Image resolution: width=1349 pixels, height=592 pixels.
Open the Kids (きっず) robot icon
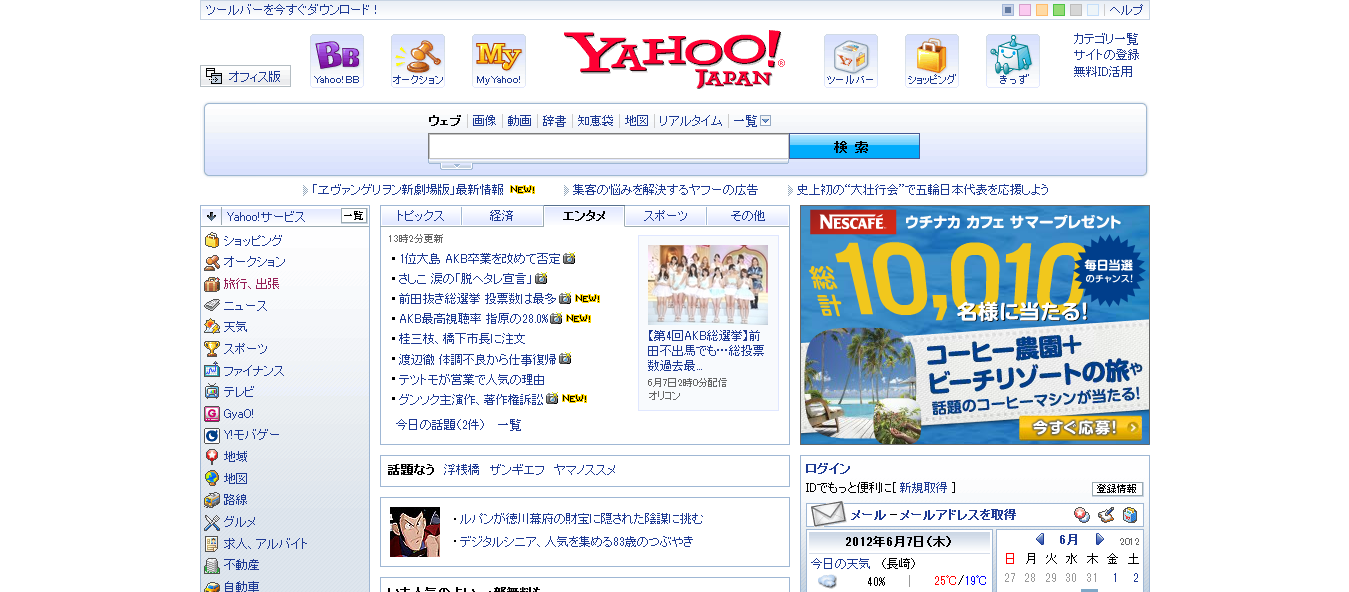click(x=1013, y=61)
